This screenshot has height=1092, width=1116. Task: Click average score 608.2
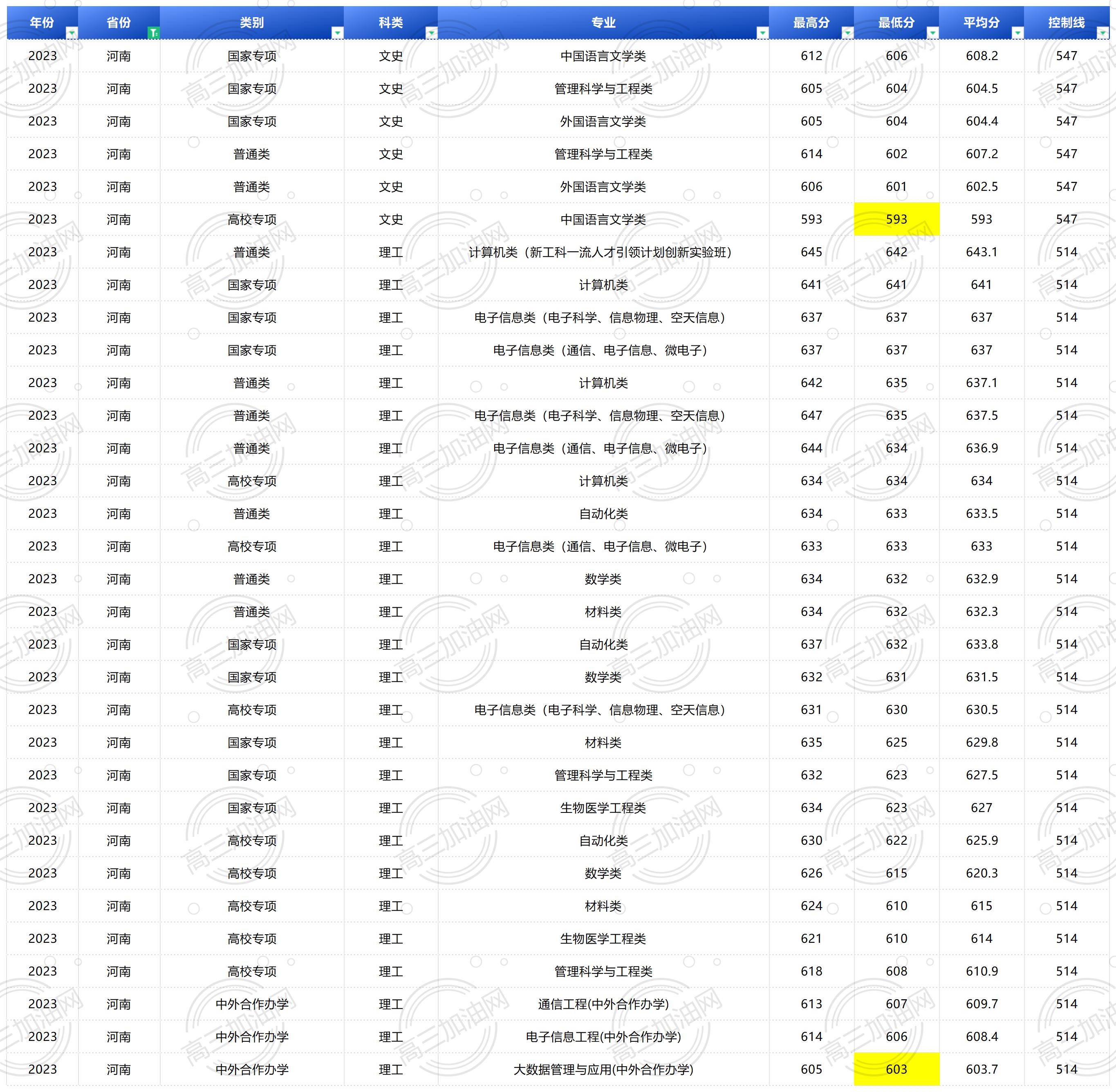pos(981,56)
